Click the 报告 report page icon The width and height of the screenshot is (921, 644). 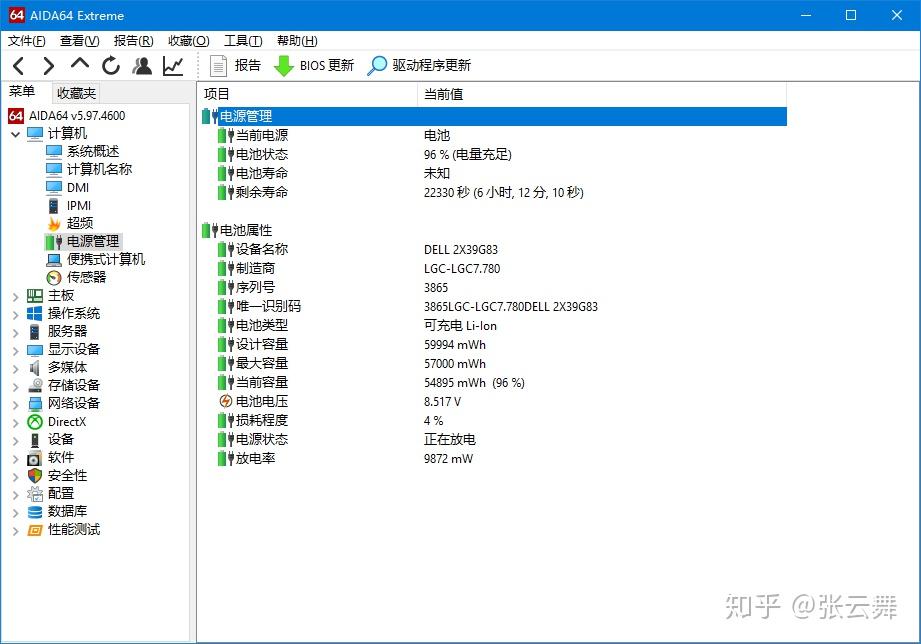(x=219, y=65)
